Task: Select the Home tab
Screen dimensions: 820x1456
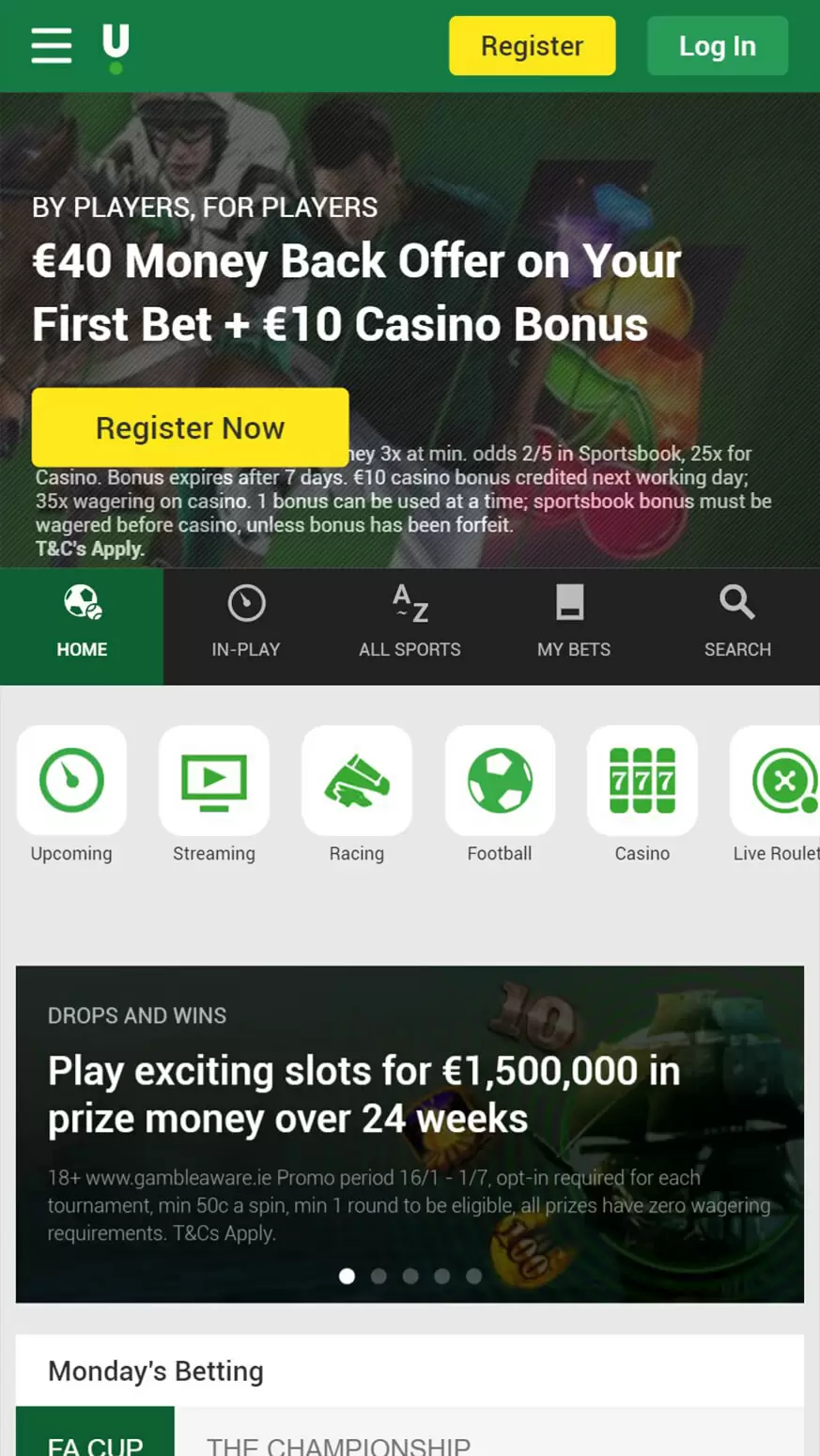Action: click(82, 627)
